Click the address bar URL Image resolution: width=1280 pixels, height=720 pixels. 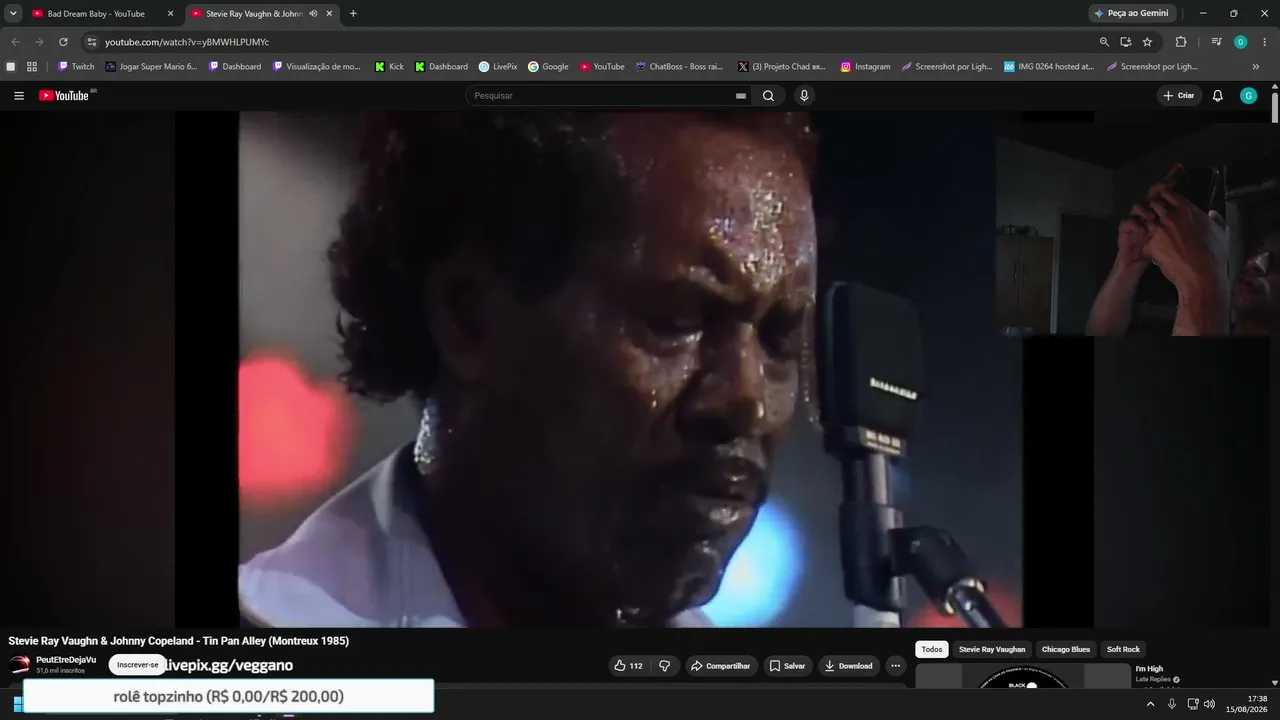click(187, 42)
